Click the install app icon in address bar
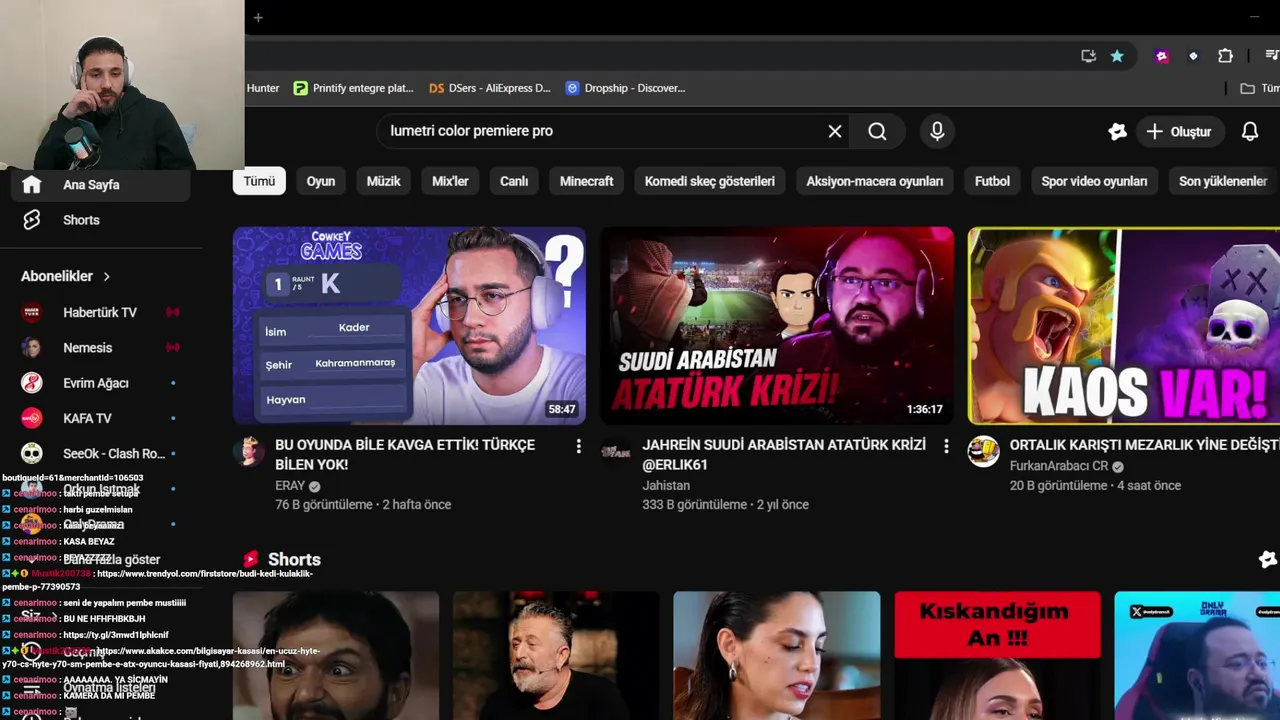This screenshot has width=1280, height=720. click(1088, 56)
